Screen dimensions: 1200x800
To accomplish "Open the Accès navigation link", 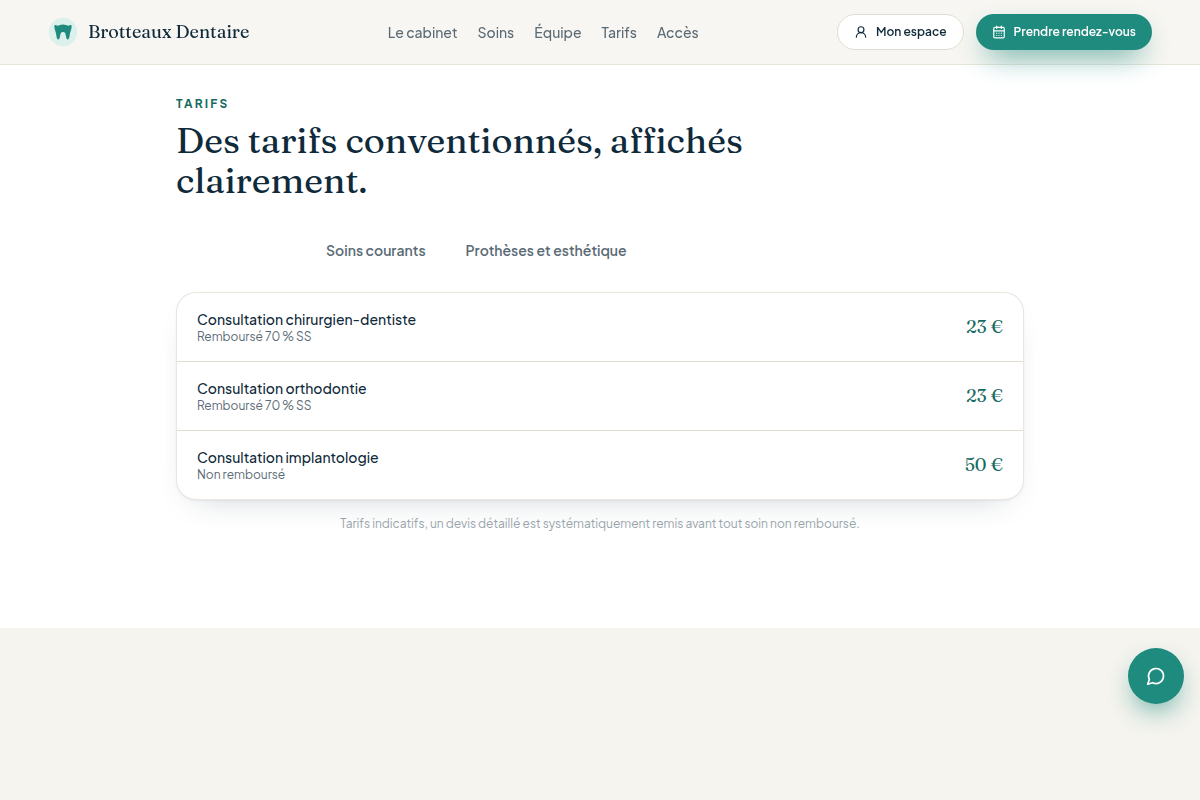I will [678, 33].
